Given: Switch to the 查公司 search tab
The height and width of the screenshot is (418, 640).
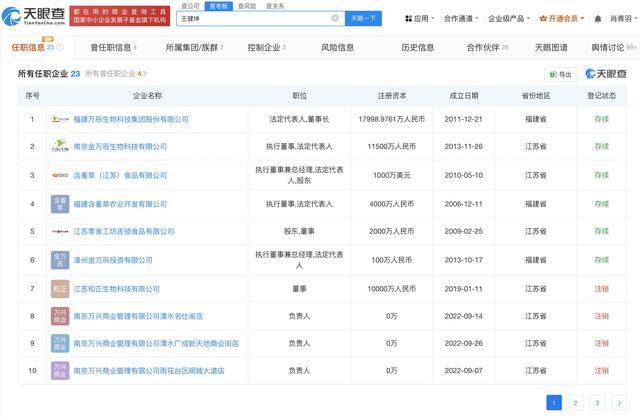Looking at the screenshot, I should coord(190,6).
